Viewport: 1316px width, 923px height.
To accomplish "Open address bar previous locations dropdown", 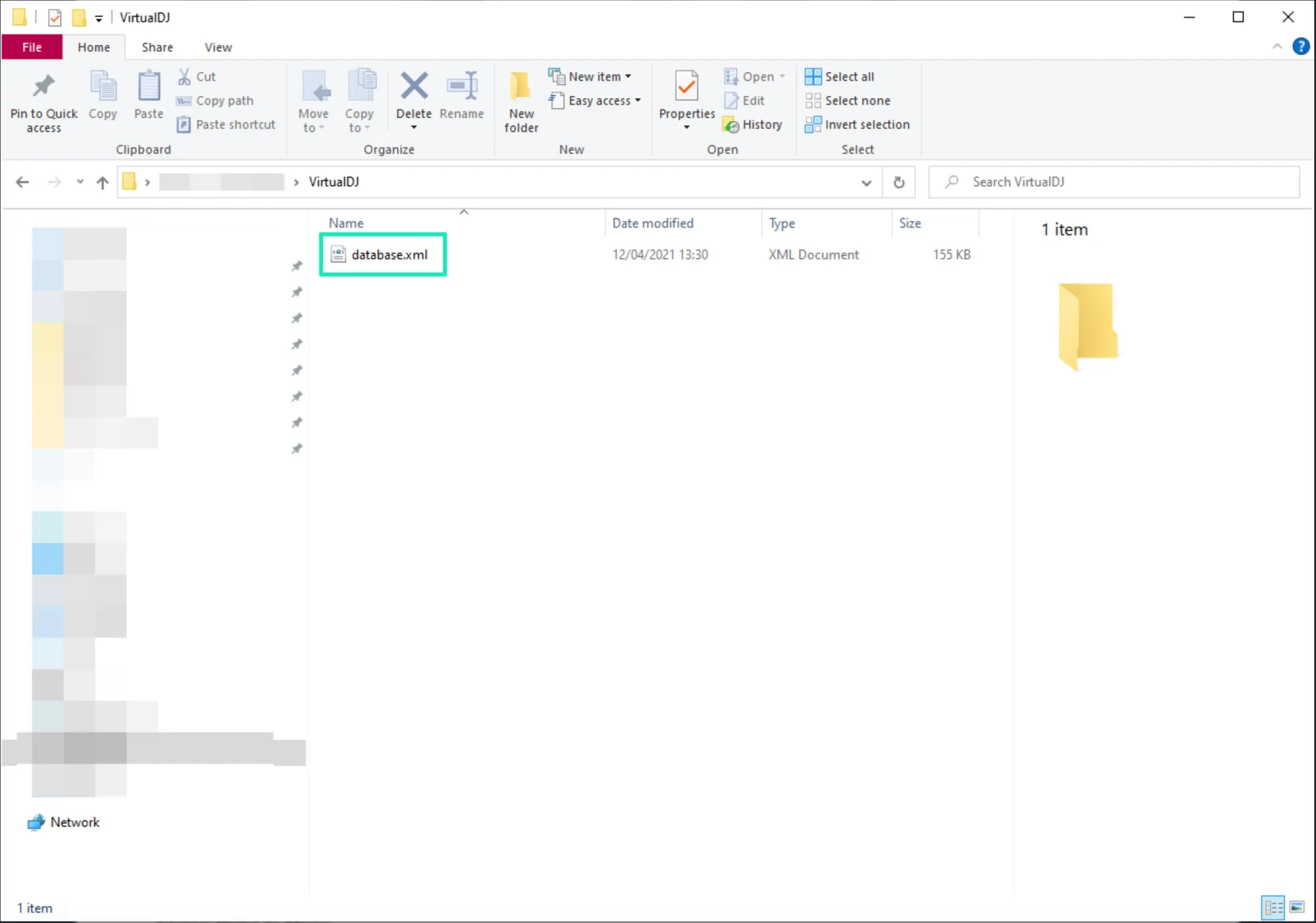I will pyautogui.click(x=867, y=182).
